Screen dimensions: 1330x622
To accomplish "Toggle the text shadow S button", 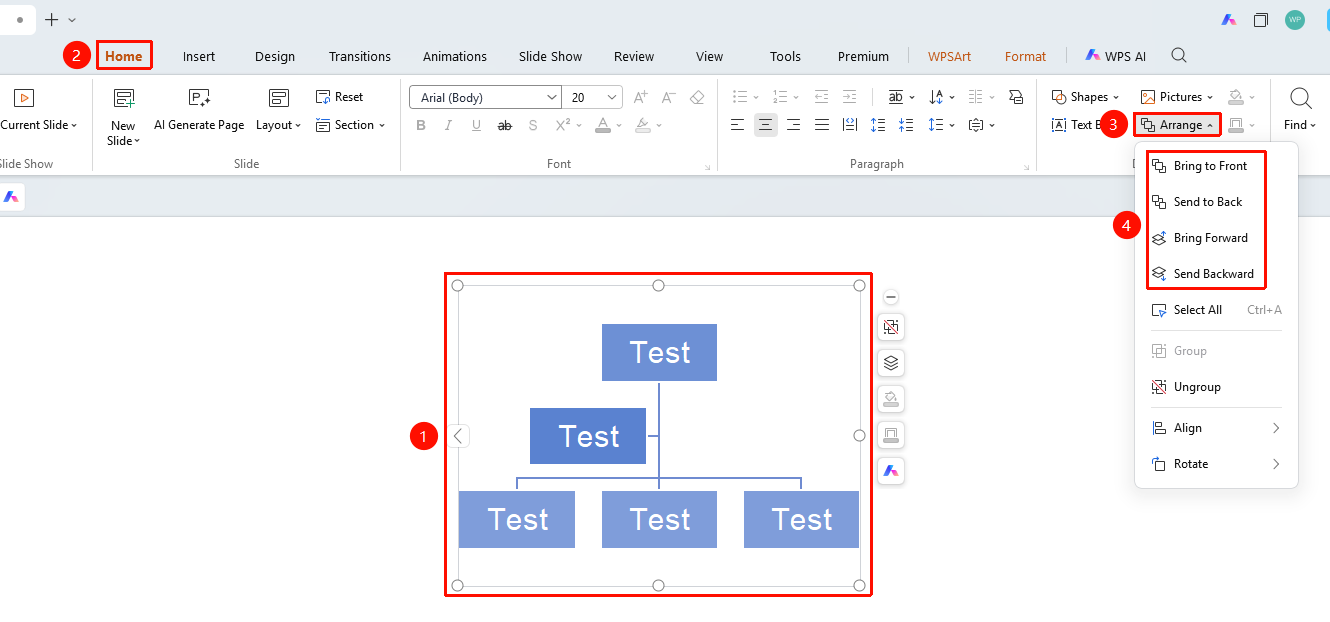I will click(533, 125).
